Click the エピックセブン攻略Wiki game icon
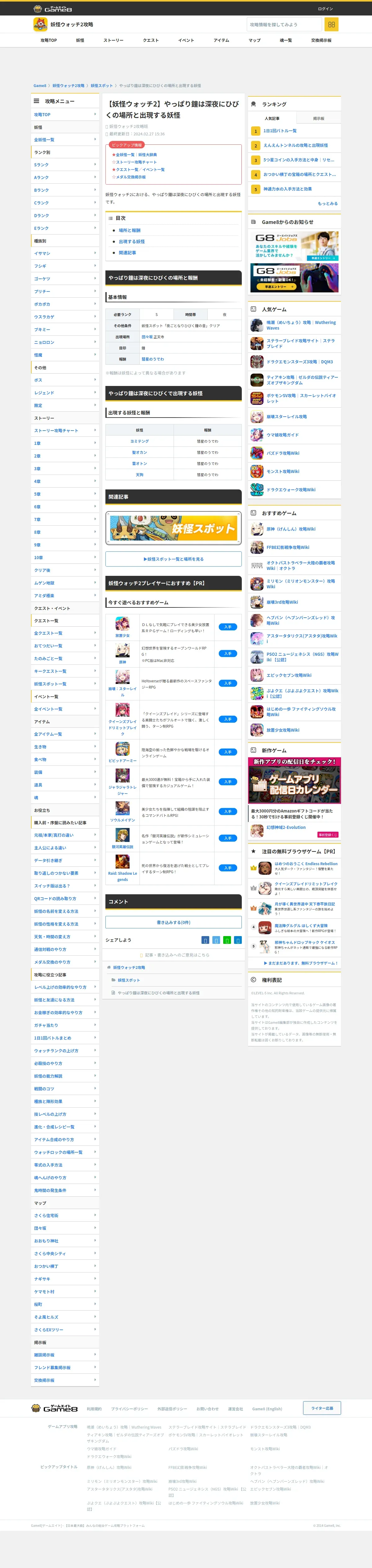372x1568 pixels. point(257,675)
